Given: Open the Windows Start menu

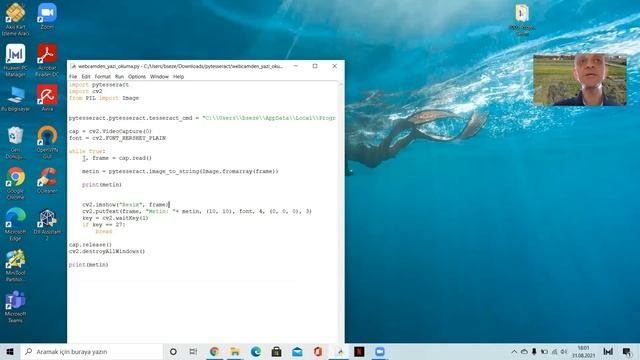Looking at the screenshot, I should tap(10, 351).
